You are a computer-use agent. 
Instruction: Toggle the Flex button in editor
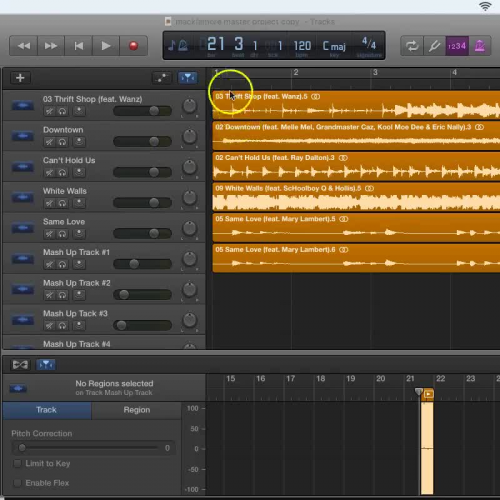[20, 365]
